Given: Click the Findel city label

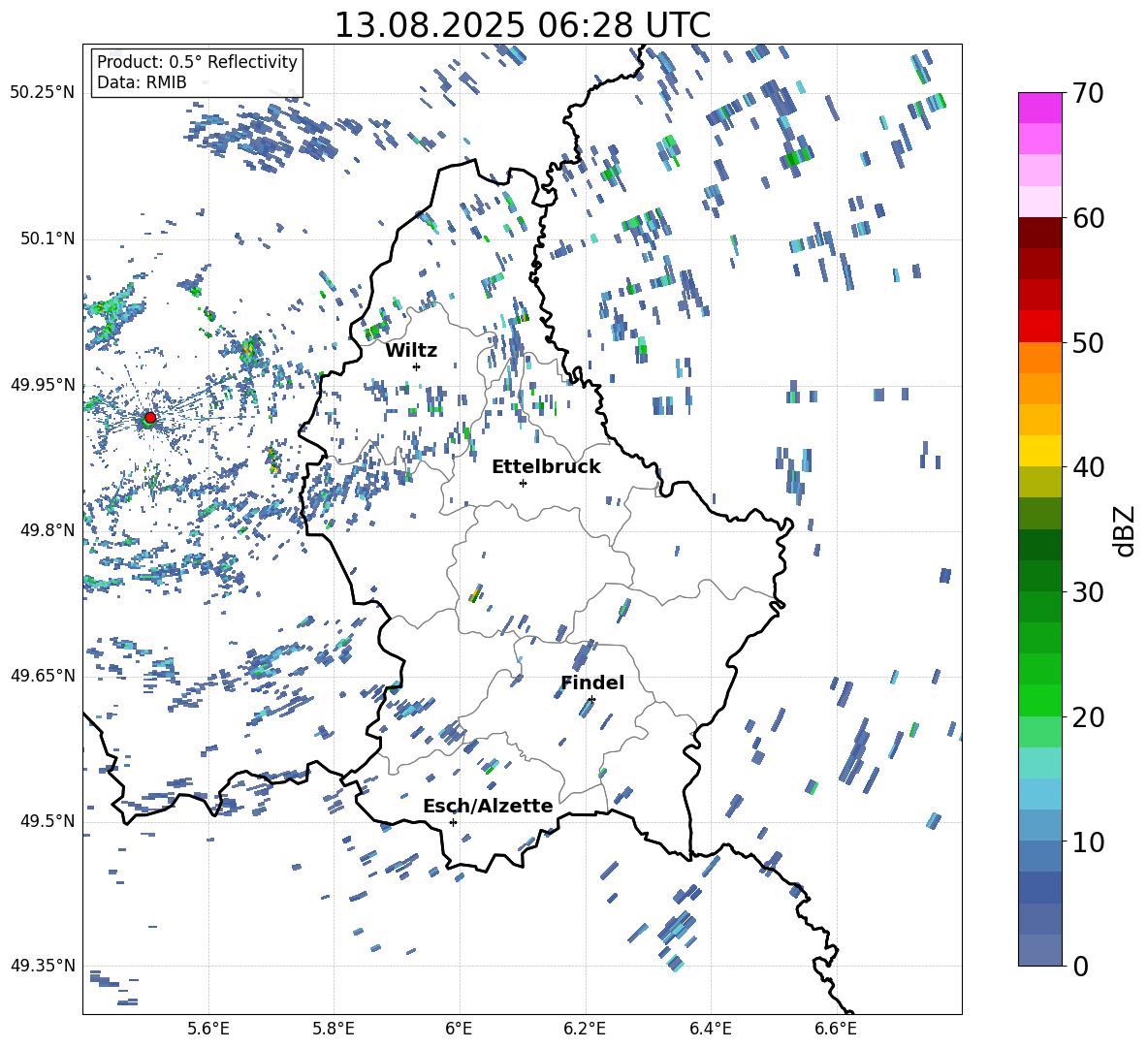Looking at the screenshot, I should 592,683.
